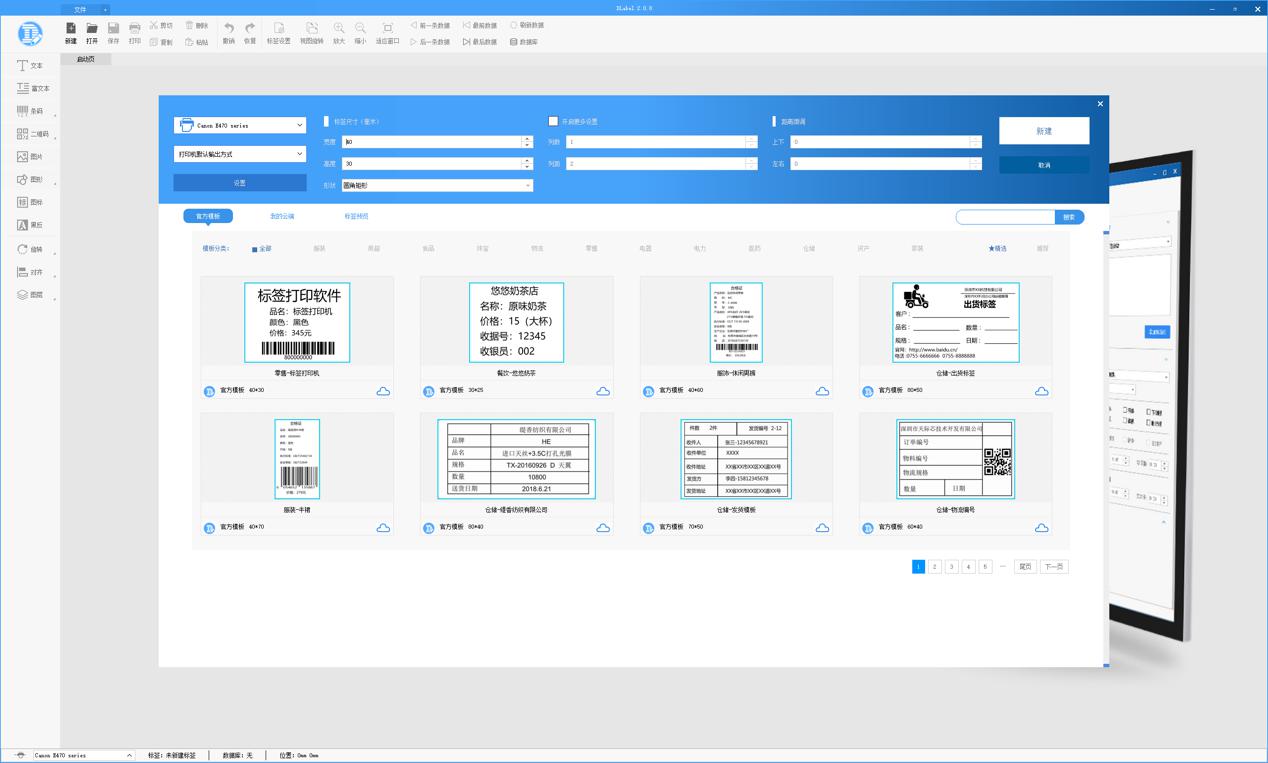Open the 仓储-物流编号 QR label thumbnail
This screenshot has width=1268, height=763.
click(956, 459)
